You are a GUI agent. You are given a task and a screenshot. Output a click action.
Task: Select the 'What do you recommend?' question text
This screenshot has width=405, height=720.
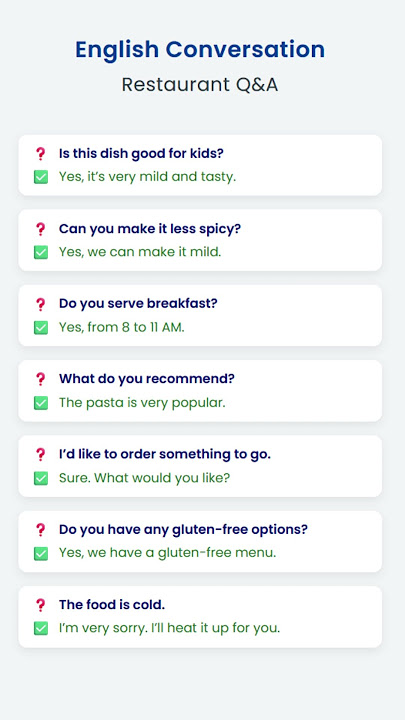point(146,379)
